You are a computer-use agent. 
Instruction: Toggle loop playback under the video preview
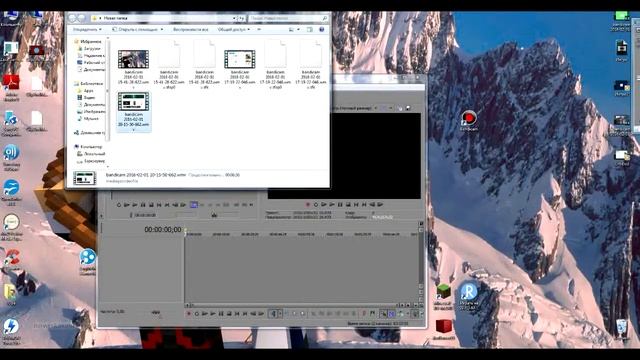tap(316, 204)
